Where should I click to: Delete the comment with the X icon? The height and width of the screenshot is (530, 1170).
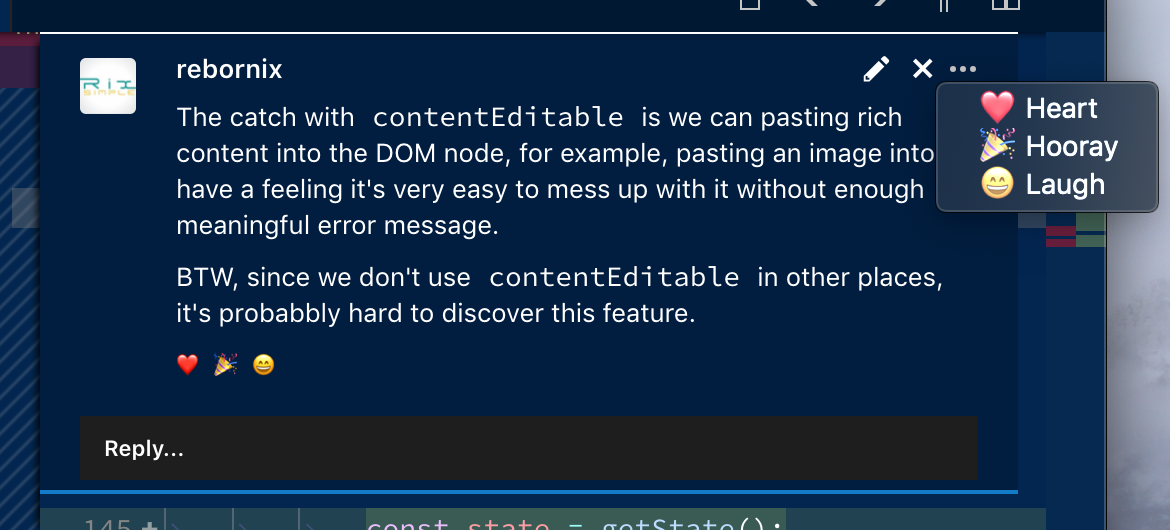pyautogui.click(x=922, y=69)
